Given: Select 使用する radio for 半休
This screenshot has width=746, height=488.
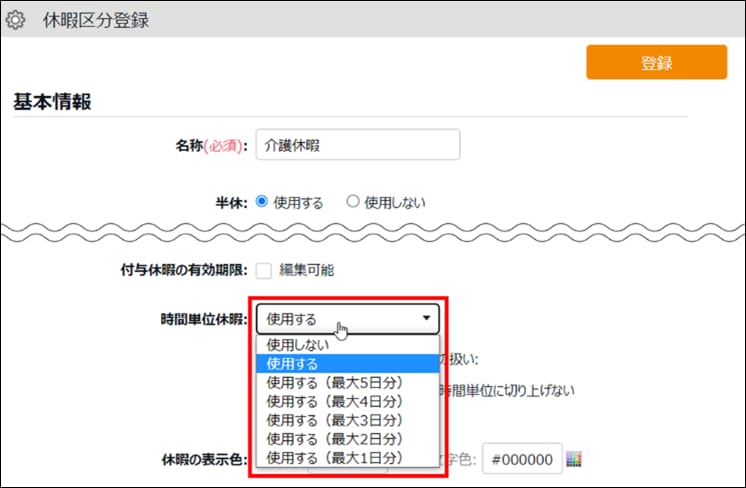Looking at the screenshot, I should tap(263, 201).
